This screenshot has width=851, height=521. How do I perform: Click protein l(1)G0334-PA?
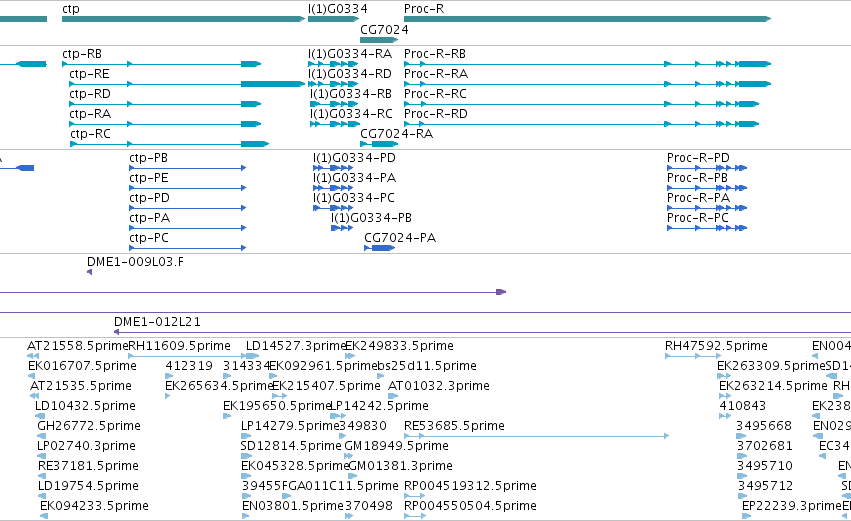(333, 188)
